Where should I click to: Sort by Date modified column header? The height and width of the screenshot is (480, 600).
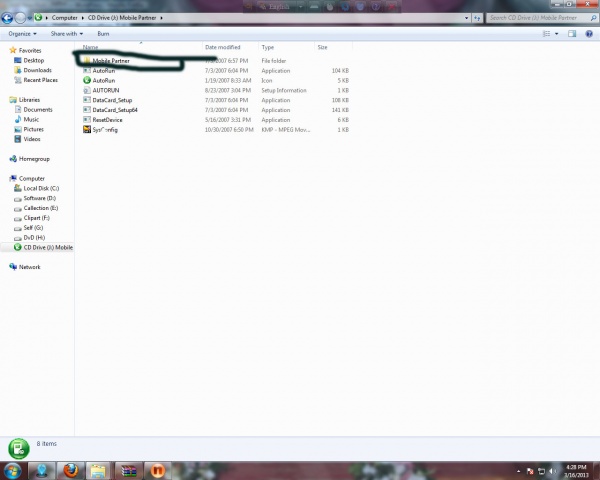pyautogui.click(x=223, y=47)
